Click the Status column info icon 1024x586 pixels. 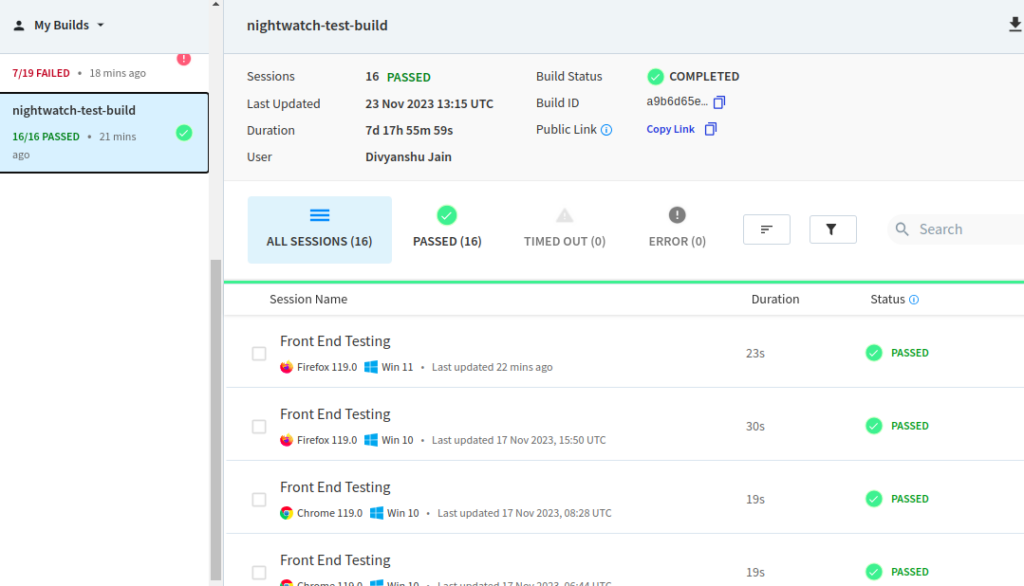[914, 299]
